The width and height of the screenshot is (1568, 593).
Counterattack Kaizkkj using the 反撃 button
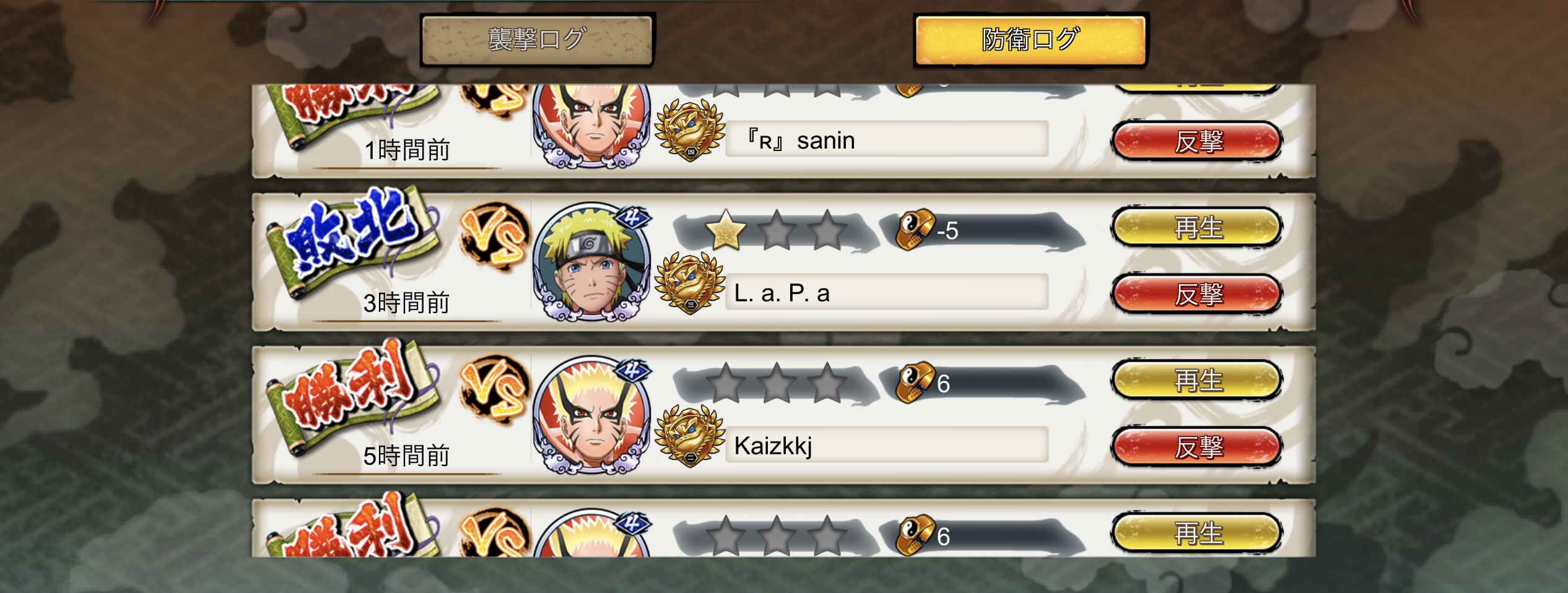coord(1198,447)
